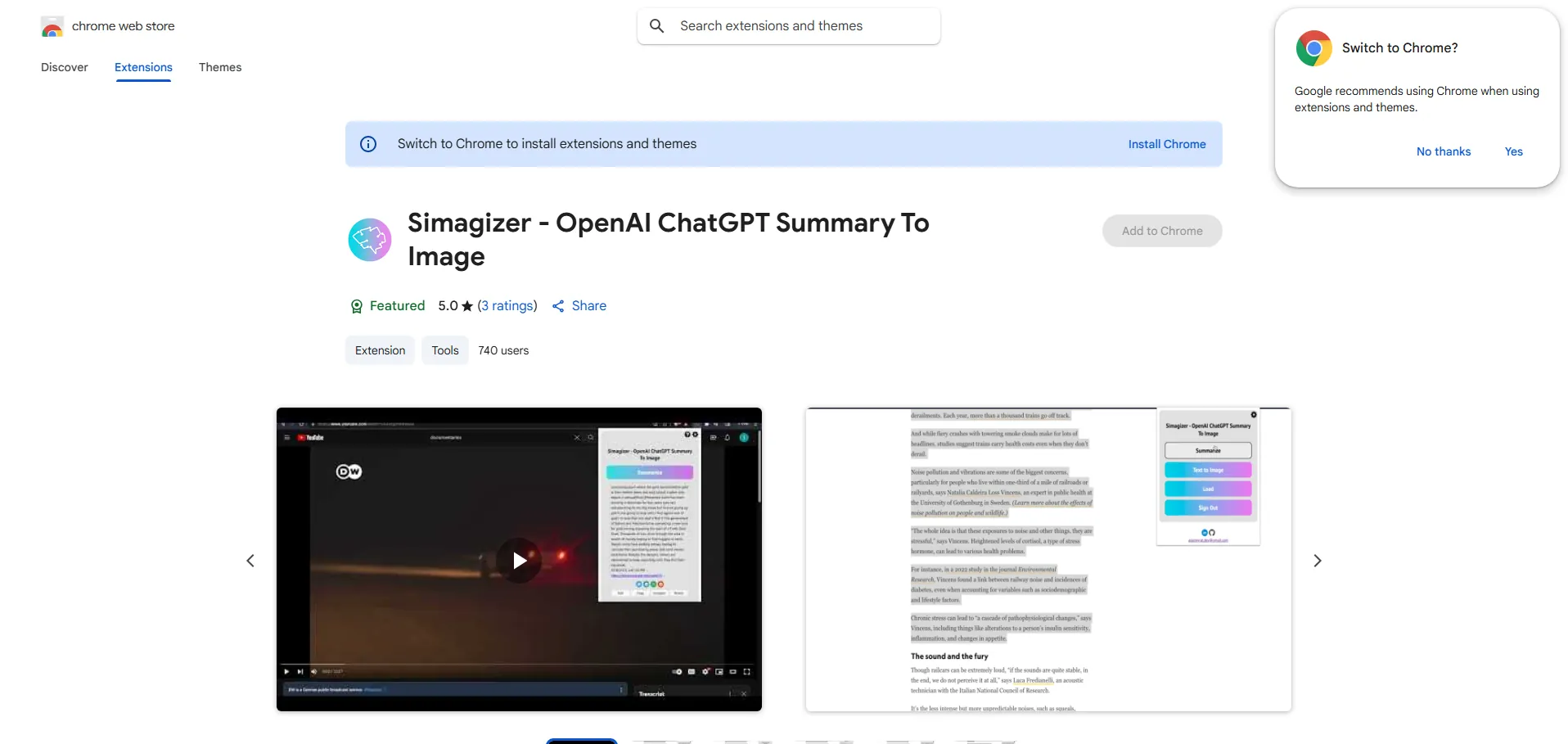Image resolution: width=1568 pixels, height=744 pixels.
Task: Advance to the next screenshot arrow
Action: [x=1317, y=561]
